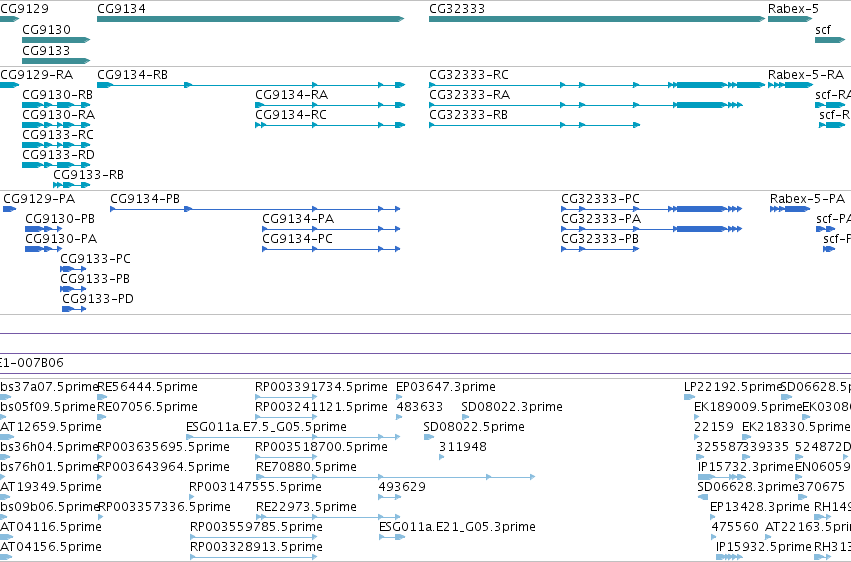Open the CG9134-PA protein label

298,219
